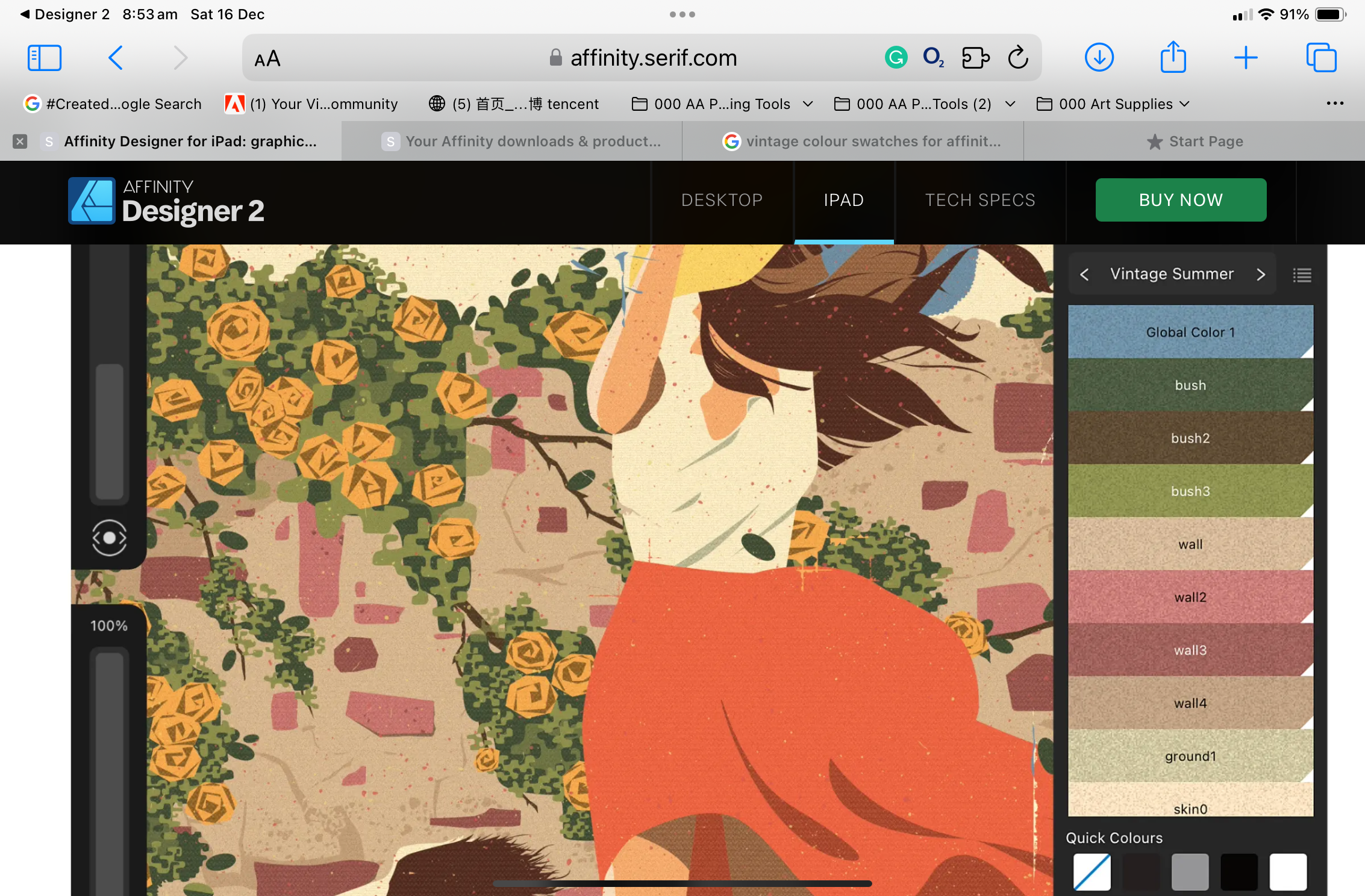Viewport: 1365px width, 896px height.
Task: Select the skin0 swatch
Action: point(1190,800)
